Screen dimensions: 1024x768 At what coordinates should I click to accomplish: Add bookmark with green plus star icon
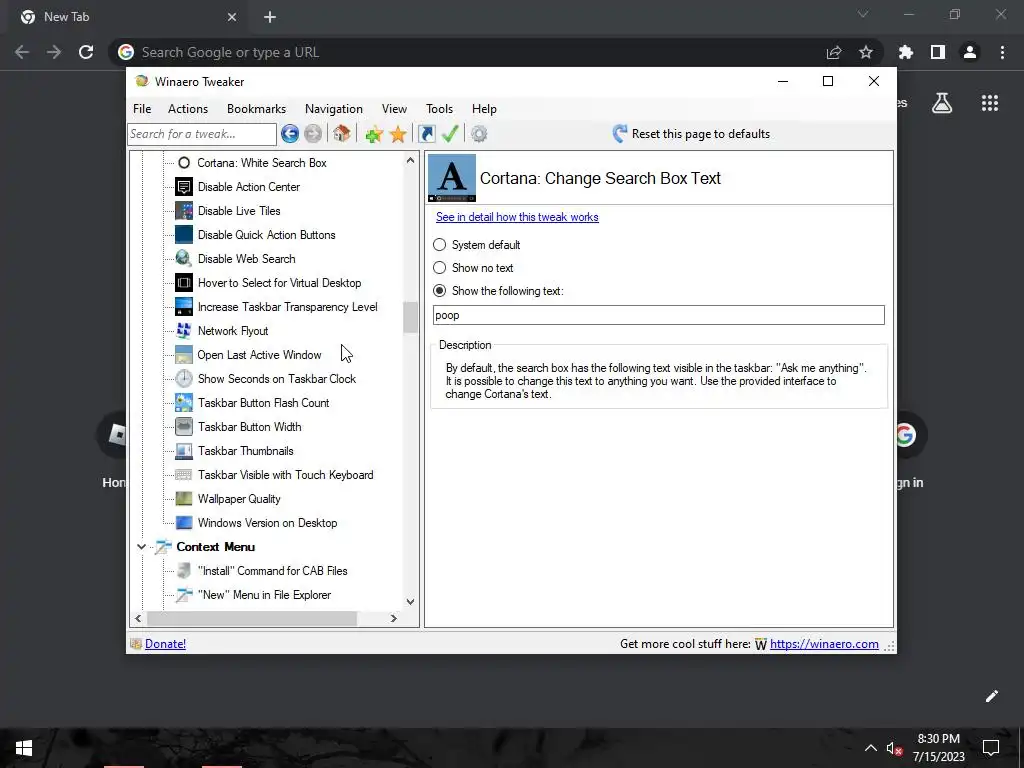click(374, 134)
